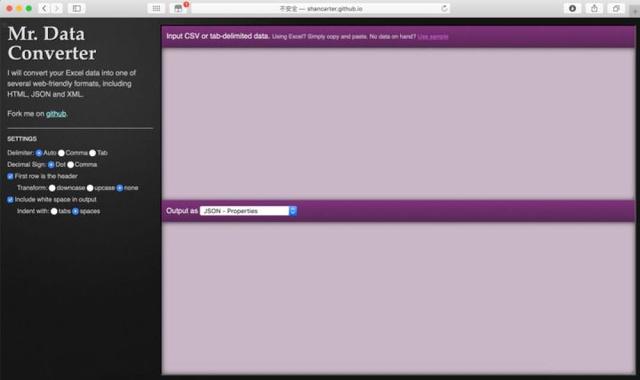The height and width of the screenshot is (380, 640).
Task: Click the green fullscreen window button
Action: coord(29,8)
